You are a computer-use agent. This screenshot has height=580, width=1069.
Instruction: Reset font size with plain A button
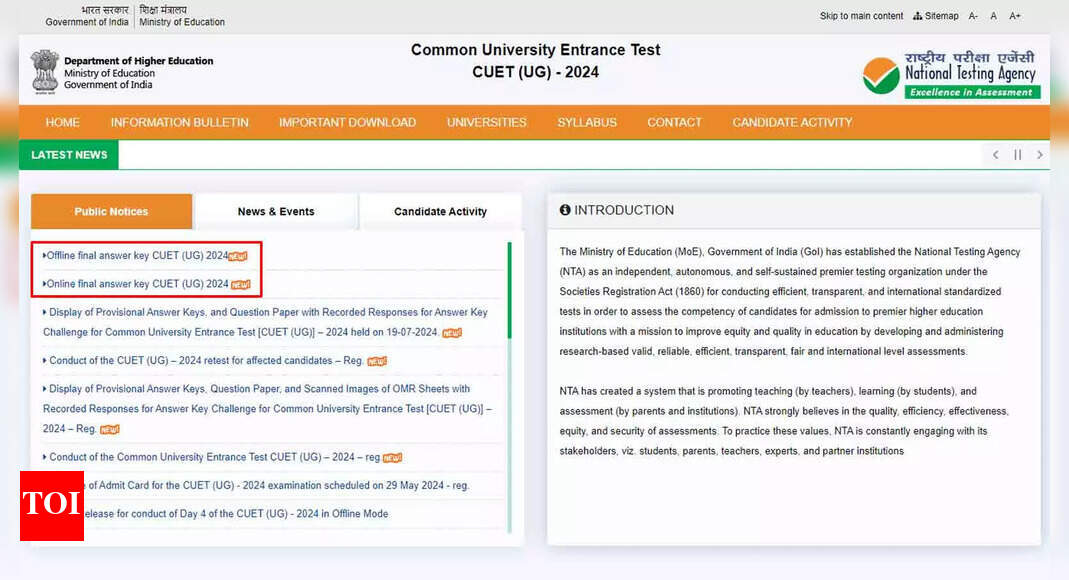993,16
